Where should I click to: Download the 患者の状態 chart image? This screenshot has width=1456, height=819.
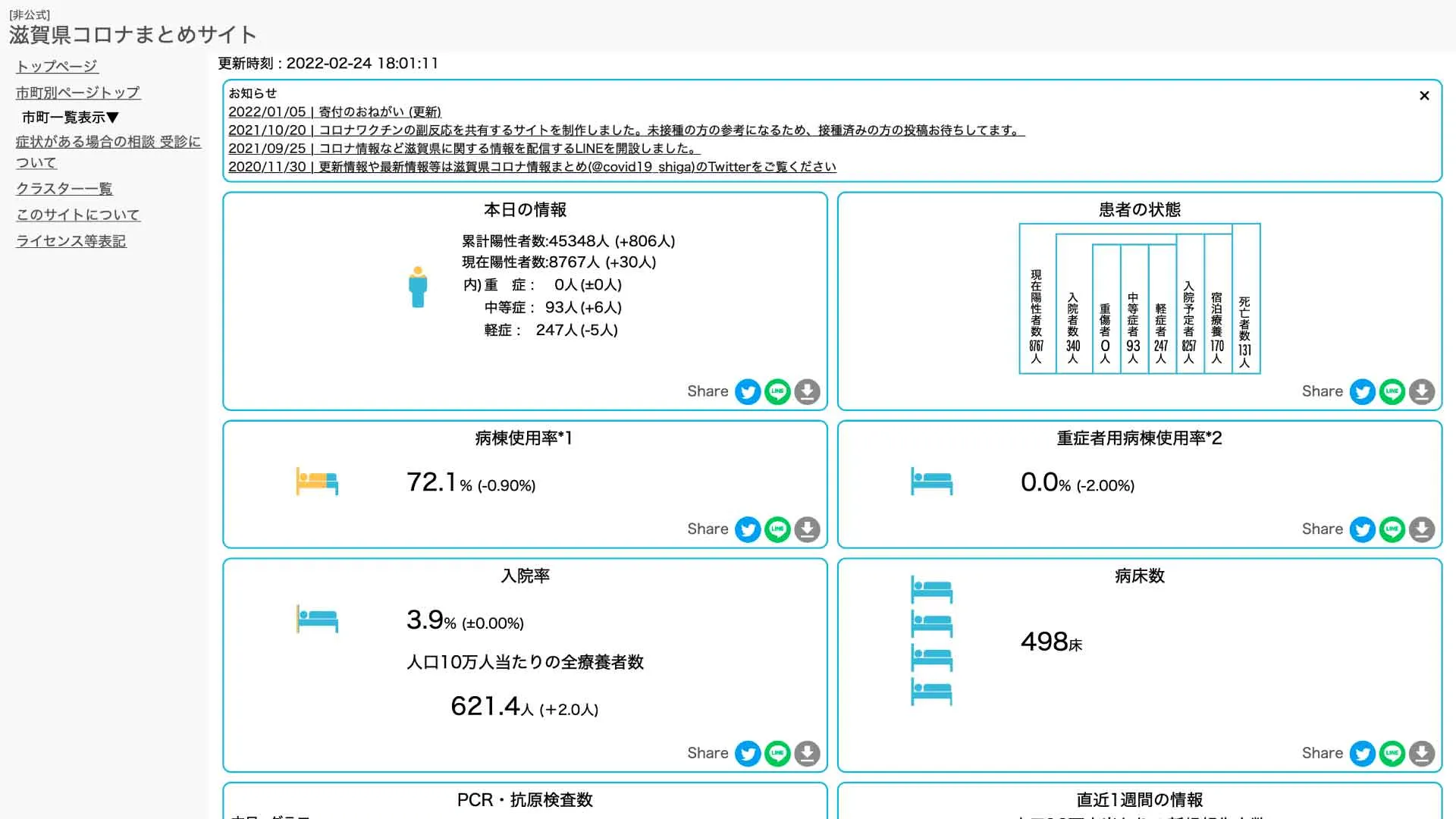coord(1421,392)
